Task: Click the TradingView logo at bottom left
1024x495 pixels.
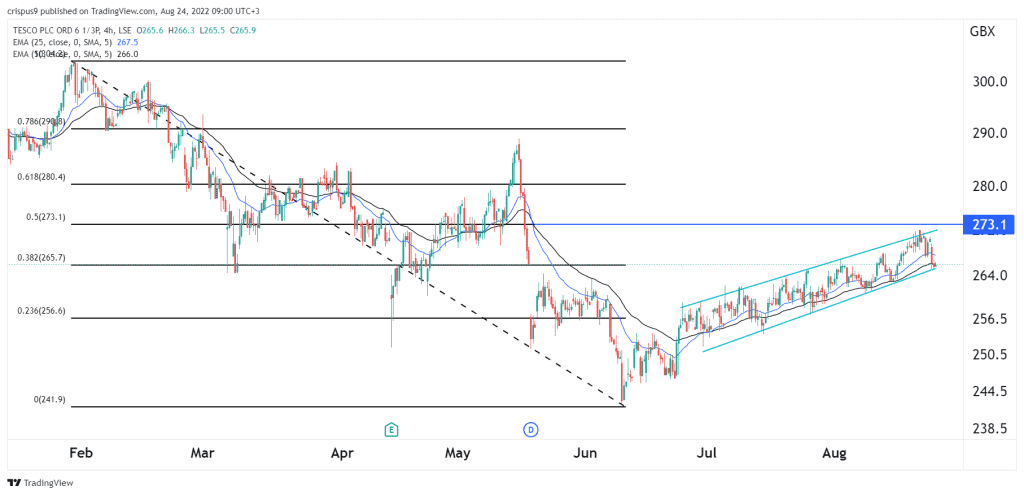Action: coord(40,483)
